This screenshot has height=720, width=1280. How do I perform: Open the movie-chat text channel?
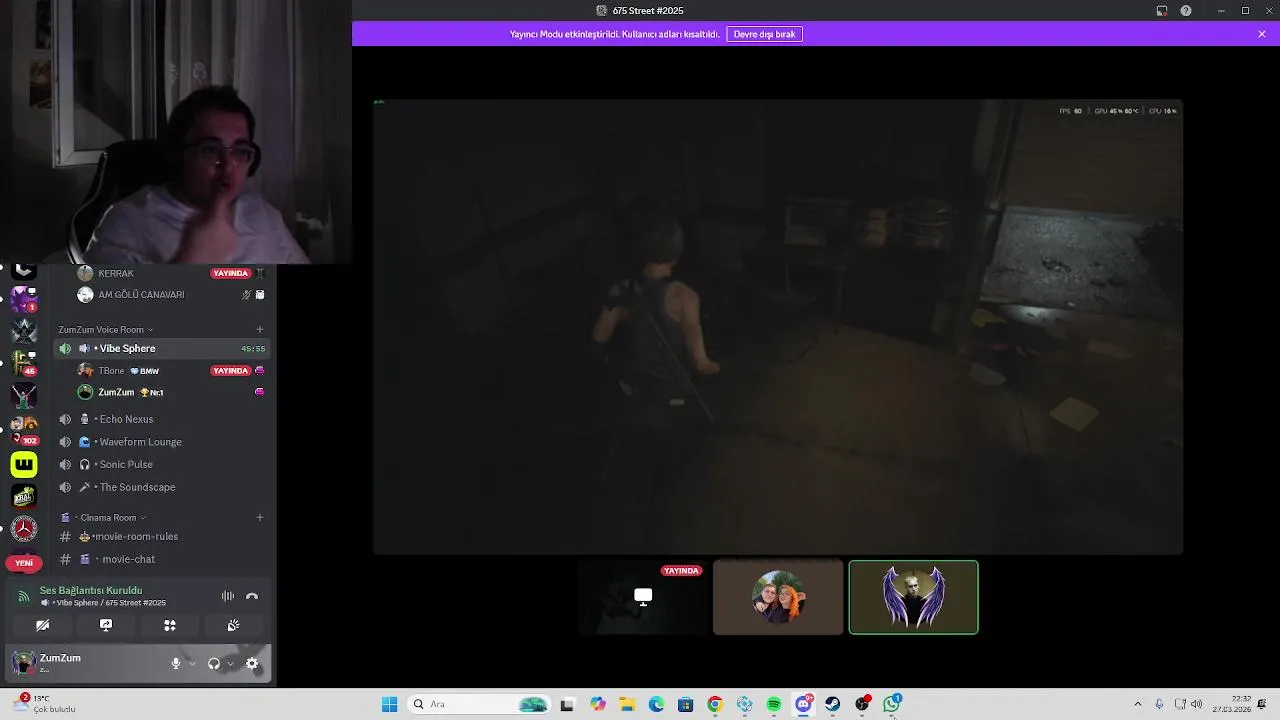point(162,559)
